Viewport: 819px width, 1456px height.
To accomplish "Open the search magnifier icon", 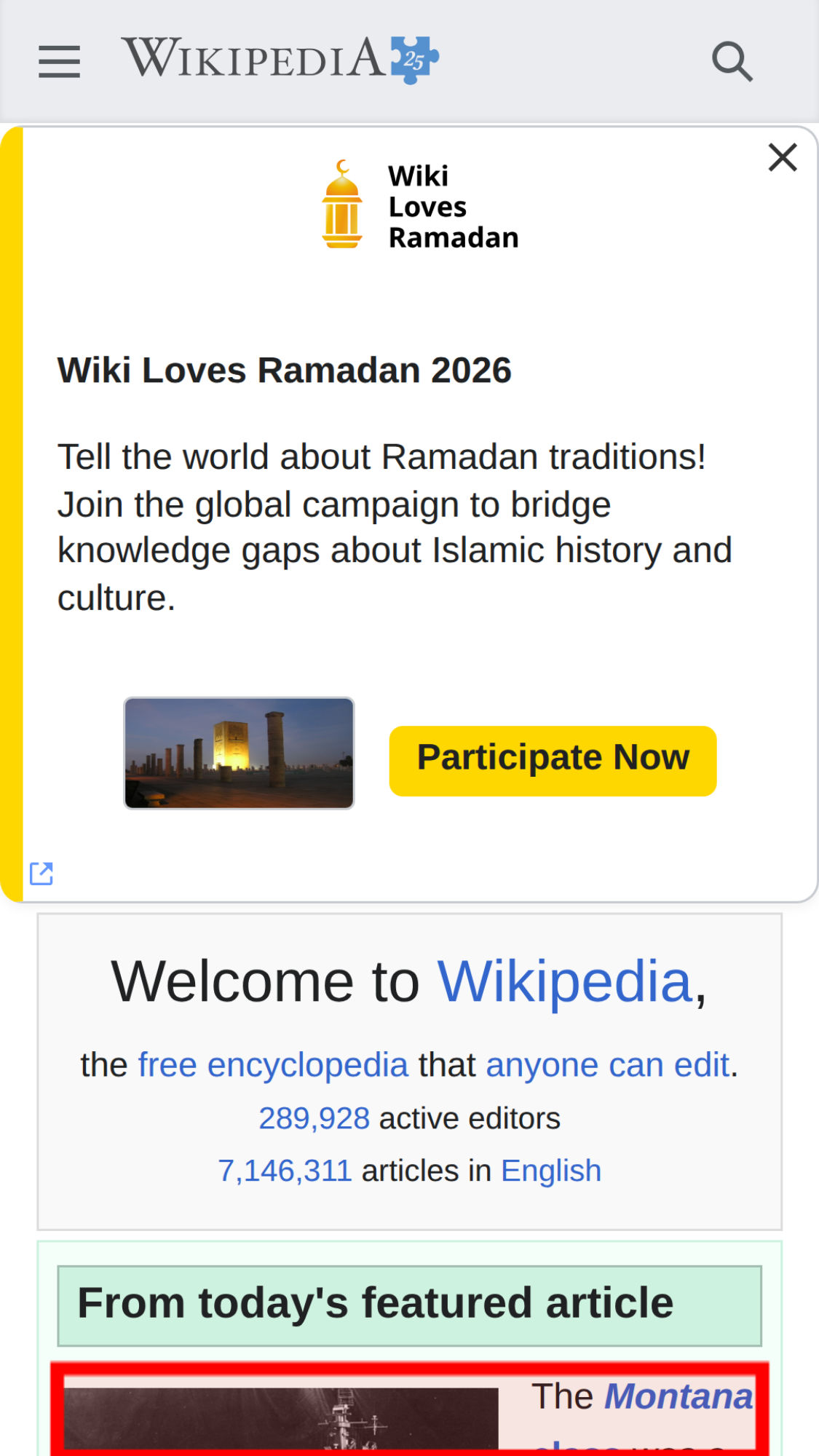I will tap(732, 60).
